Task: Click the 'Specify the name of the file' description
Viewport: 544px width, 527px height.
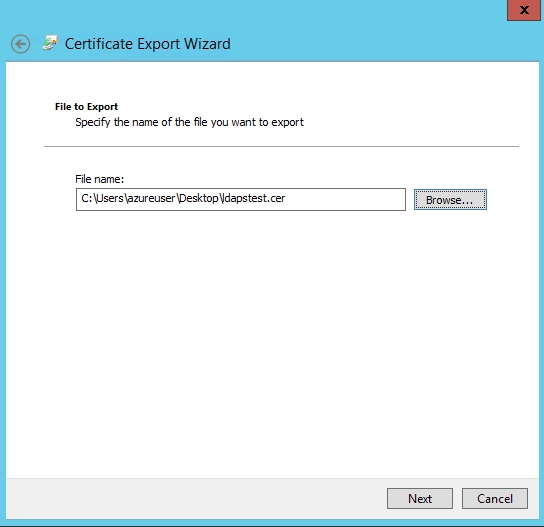Action: click(189, 122)
